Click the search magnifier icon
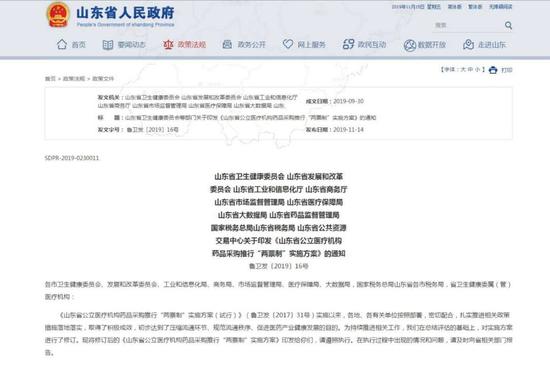 coord(508,25)
